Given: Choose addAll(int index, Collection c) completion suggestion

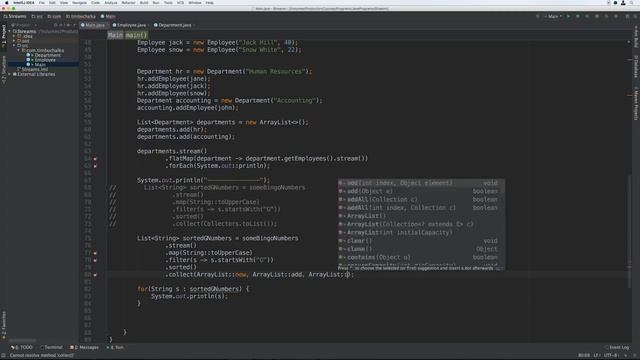Looking at the screenshot, I should tap(421, 208).
